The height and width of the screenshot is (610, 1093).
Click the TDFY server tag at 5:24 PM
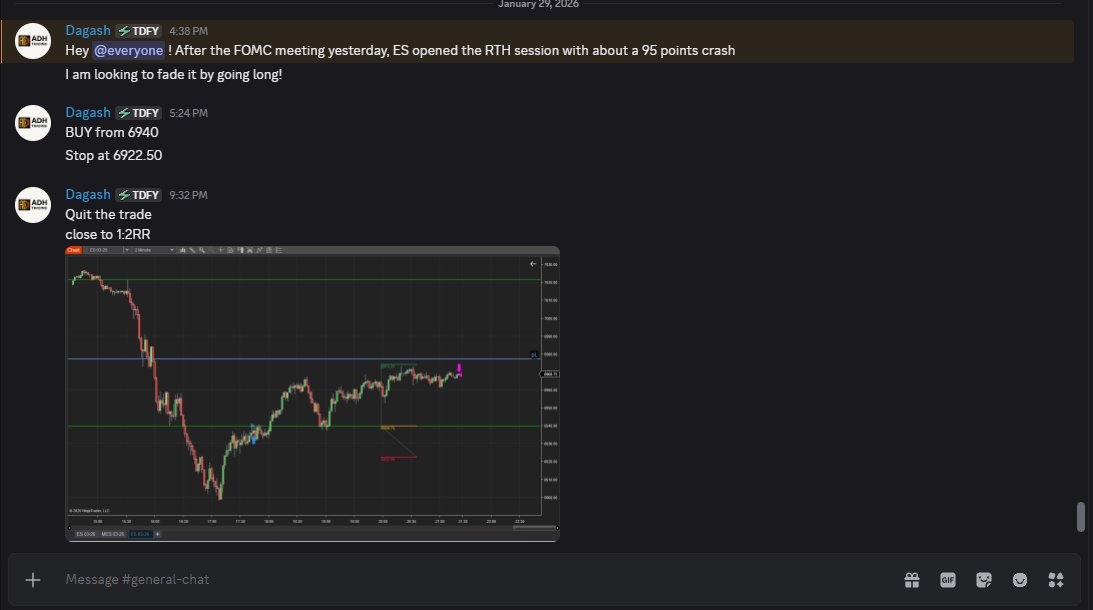click(x=139, y=113)
